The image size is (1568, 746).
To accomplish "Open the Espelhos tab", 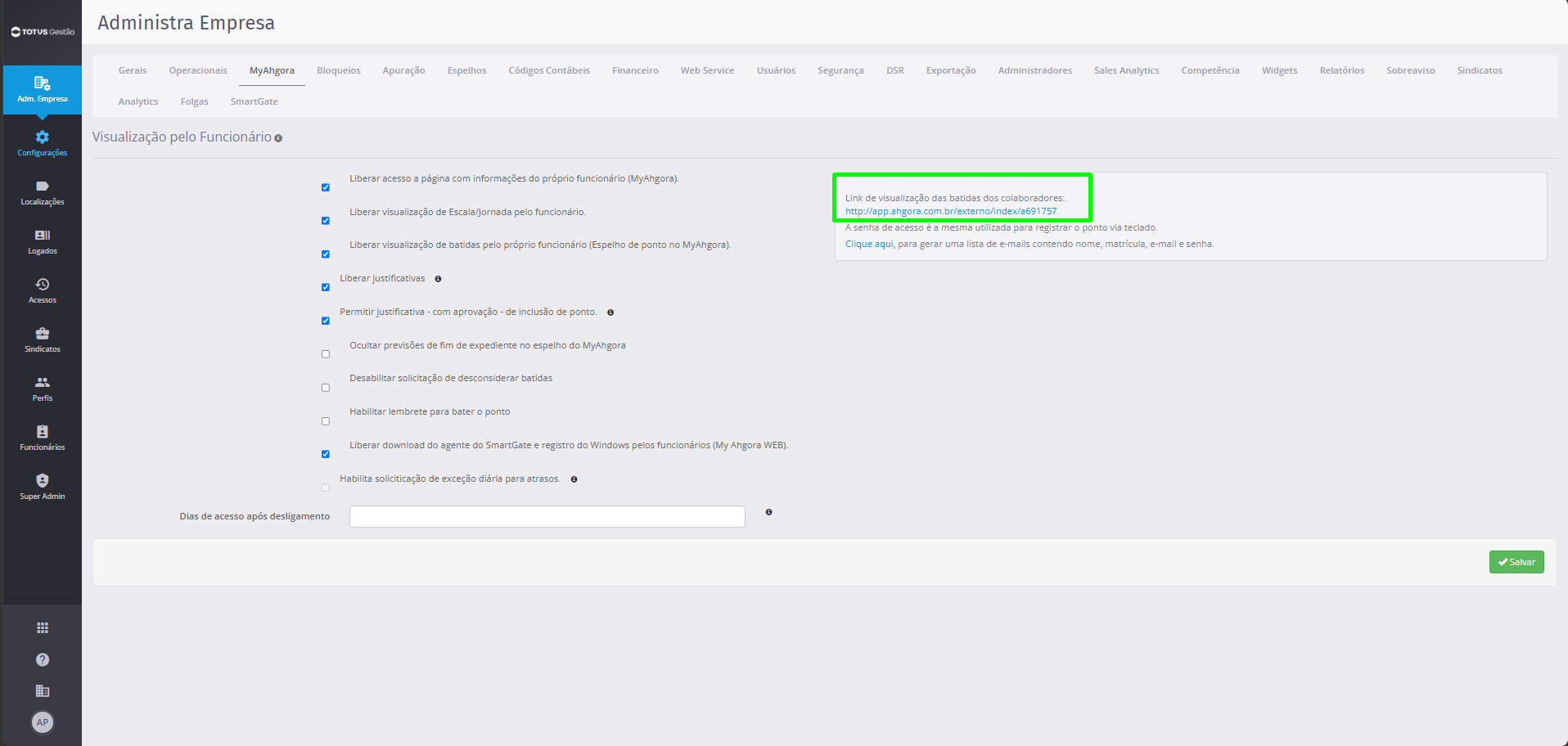I will pyautogui.click(x=466, y=70).
